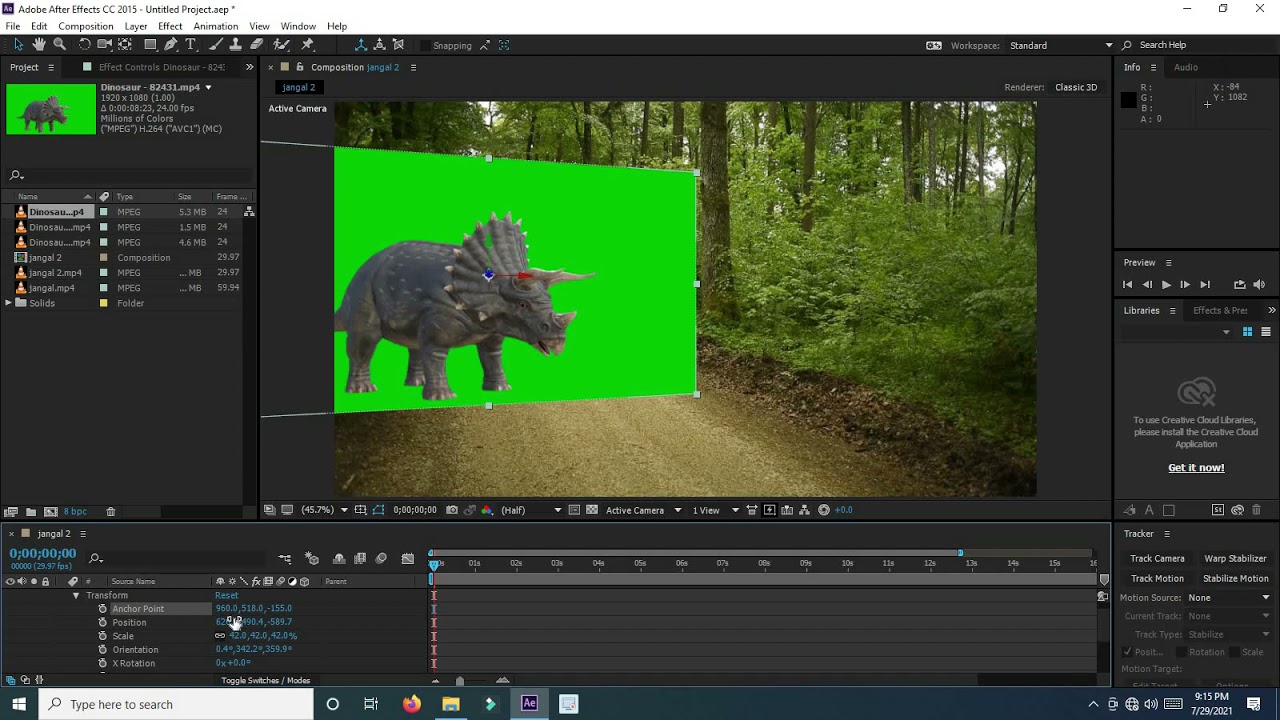
Task: Toggle the Snapping checkbox
Action: point(426,45)
